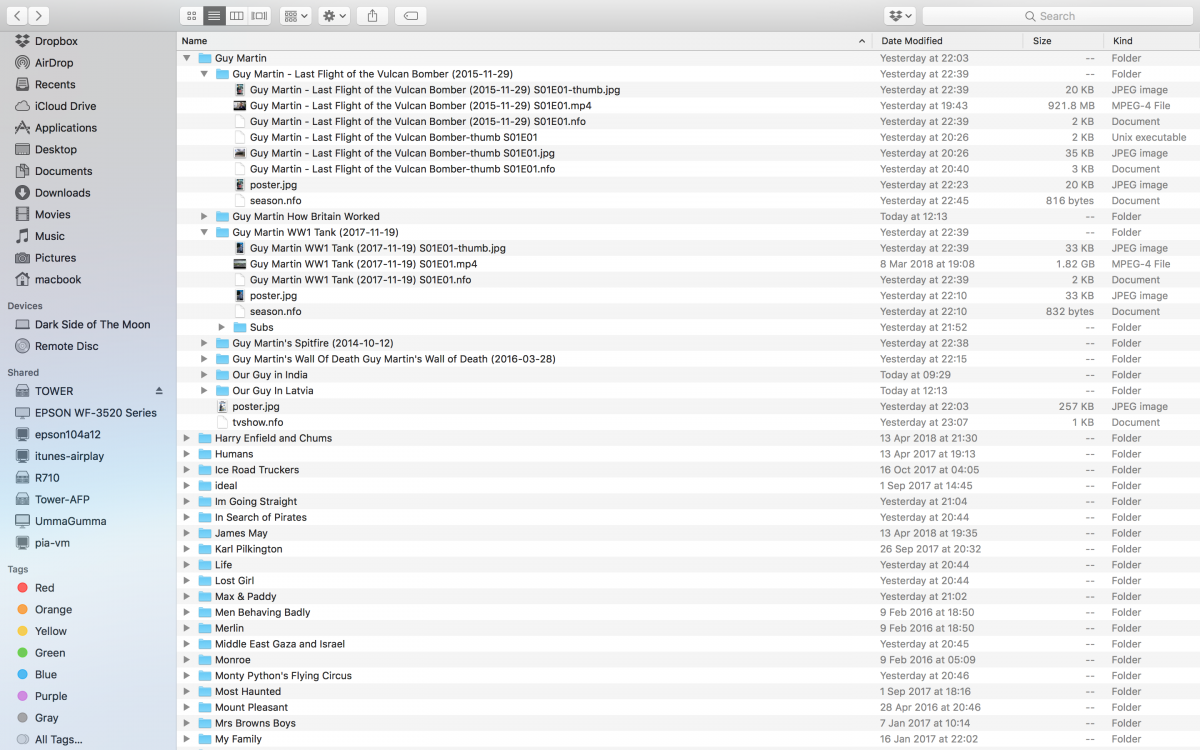This screenshot has height=750, width=1200.
Task: Collapse Guy Martin WW1 Tank folder
Action: (204, 232)
